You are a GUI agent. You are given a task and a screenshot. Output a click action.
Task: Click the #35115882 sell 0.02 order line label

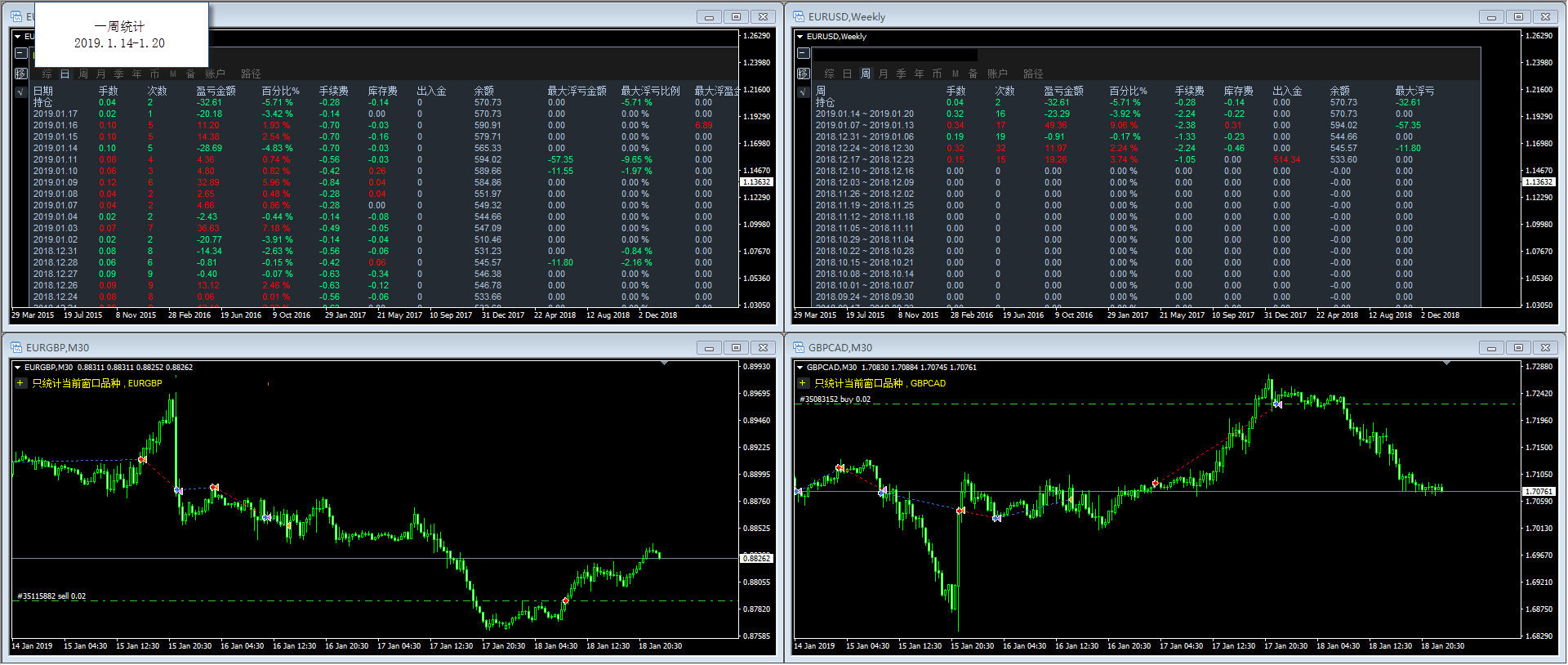51,596
